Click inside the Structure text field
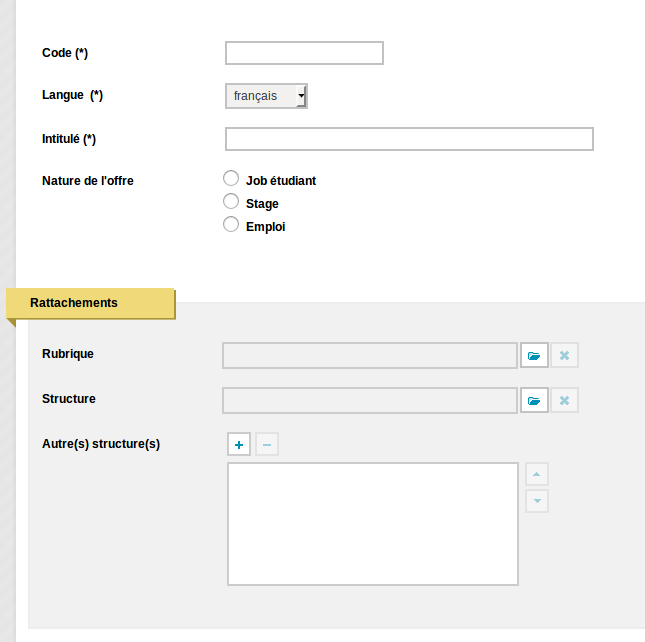This screenshot has height=642, width=645. 370,400
